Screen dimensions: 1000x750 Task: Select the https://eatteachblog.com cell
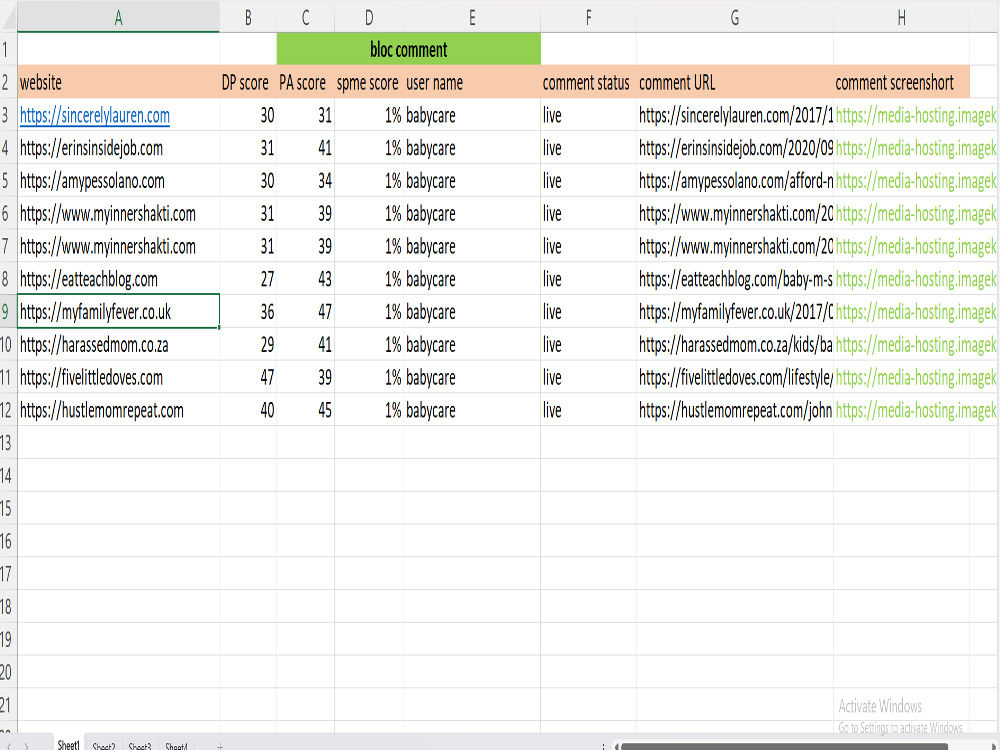pyautogui.click(x=118, y=279)
